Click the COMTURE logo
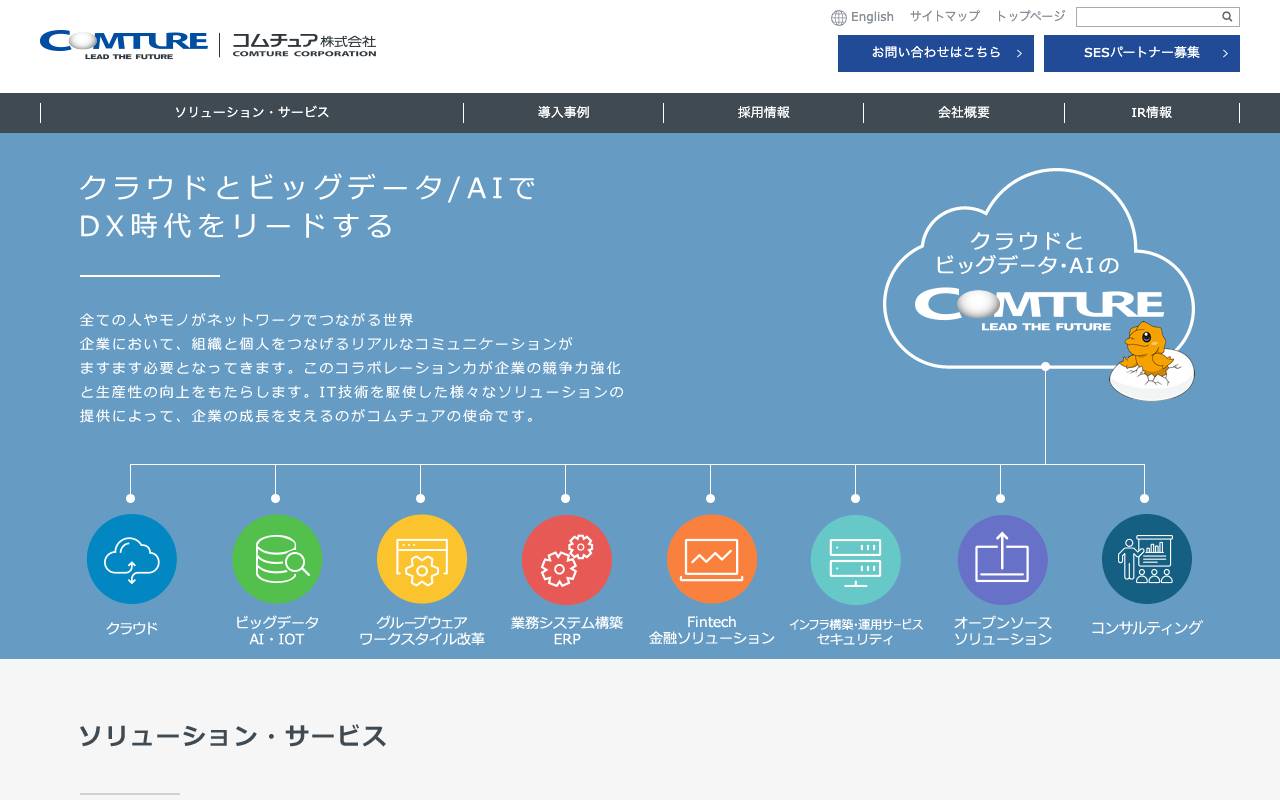 tap(122, 43)
